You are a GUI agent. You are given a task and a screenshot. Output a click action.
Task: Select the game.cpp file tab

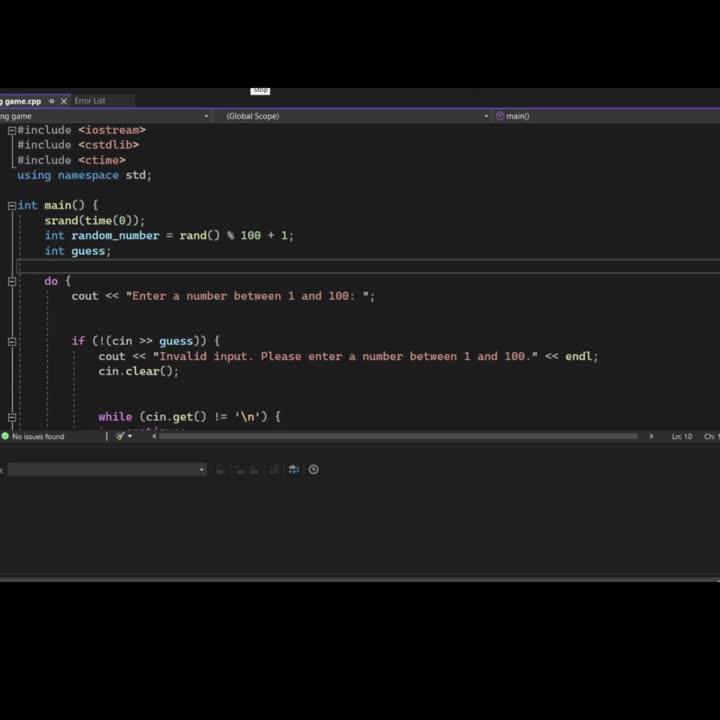(x=22, y=101)
